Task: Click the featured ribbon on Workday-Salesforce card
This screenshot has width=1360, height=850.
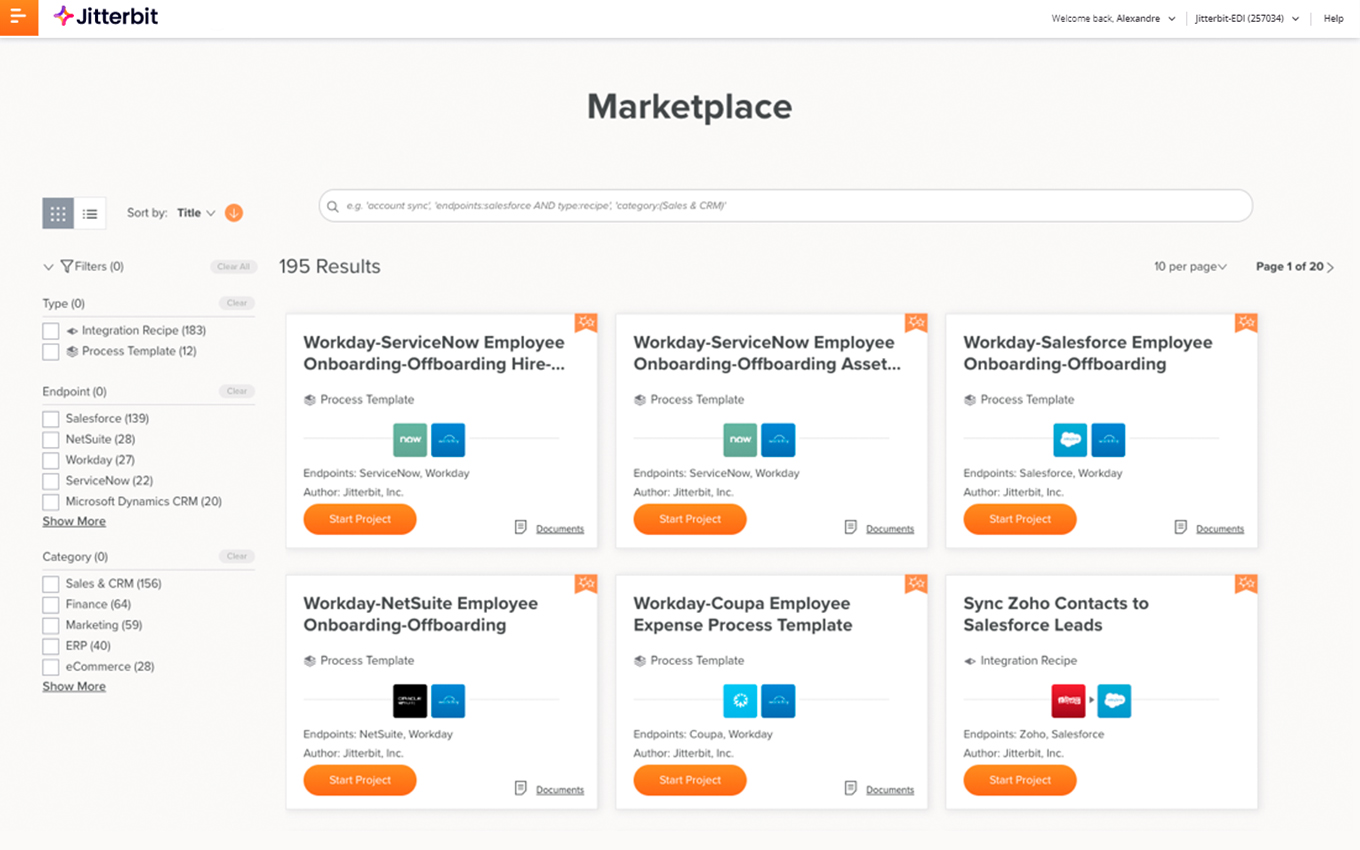Action: pos(1246,323)
